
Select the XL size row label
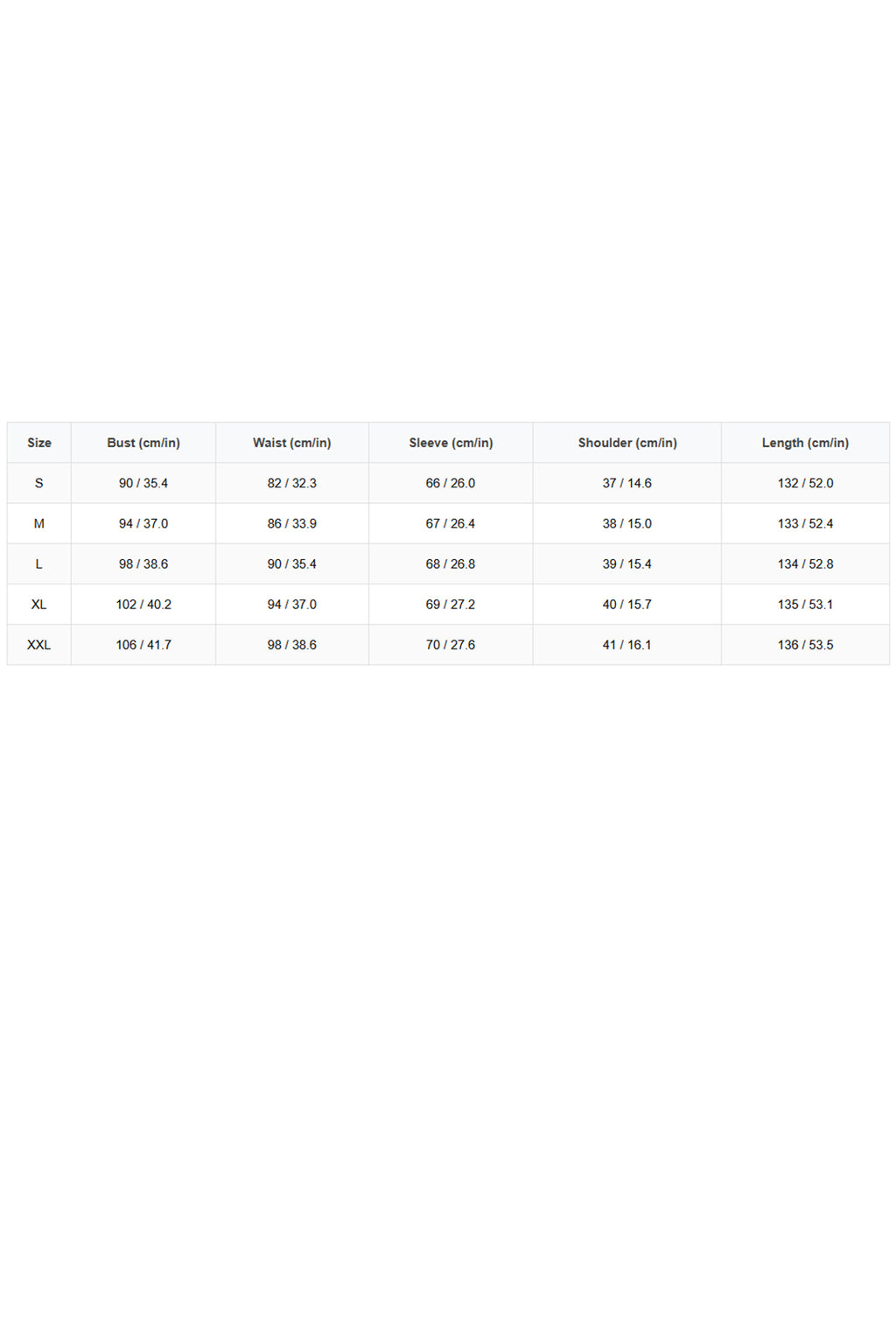39,605
